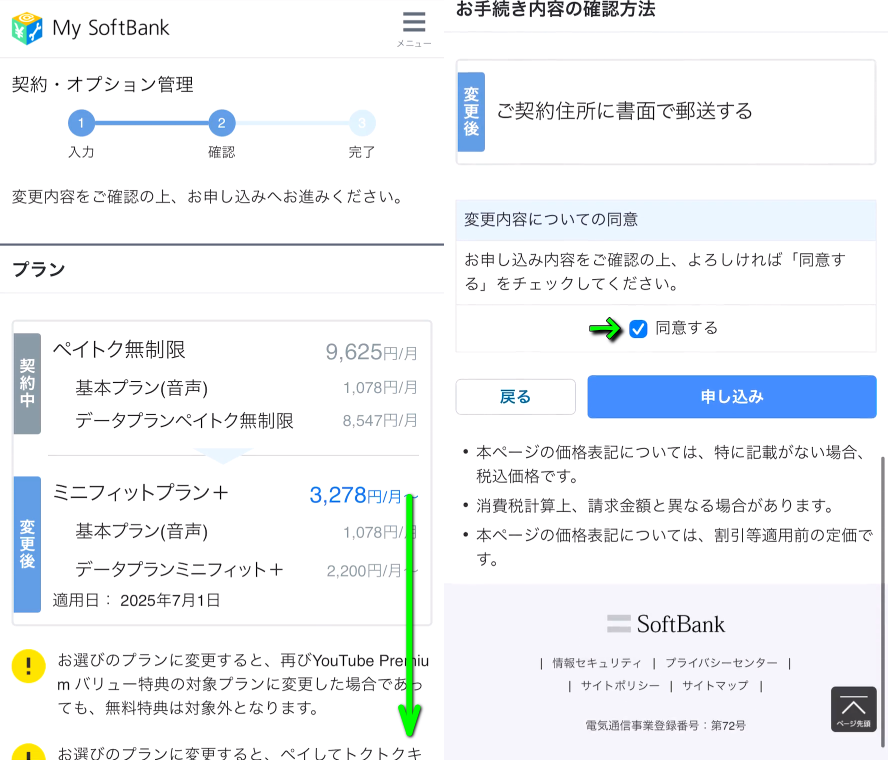The height and width of the screenshot is (760, 888).
Task: Open the プライバシーセンター footer link
Action: (721, 663)
